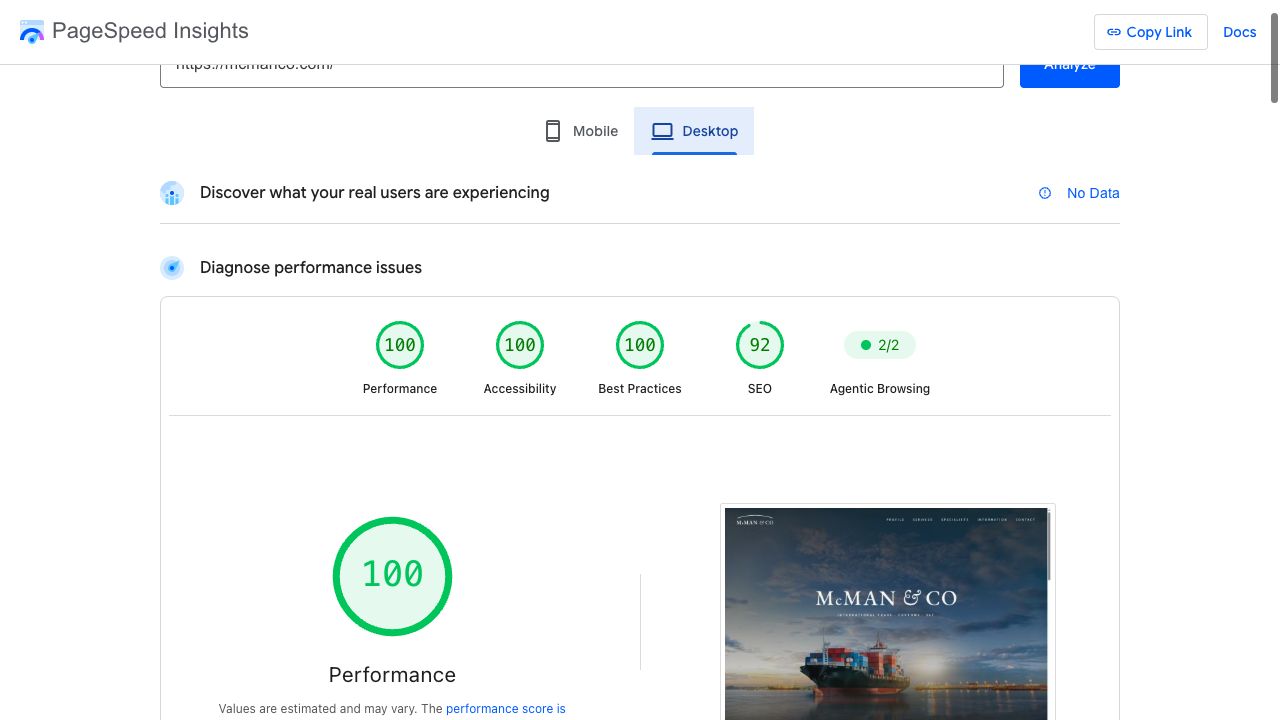The height and width of the screenshot is (720, 1280).
Task: Click the real users experience section icon
Action: (172, 193)
